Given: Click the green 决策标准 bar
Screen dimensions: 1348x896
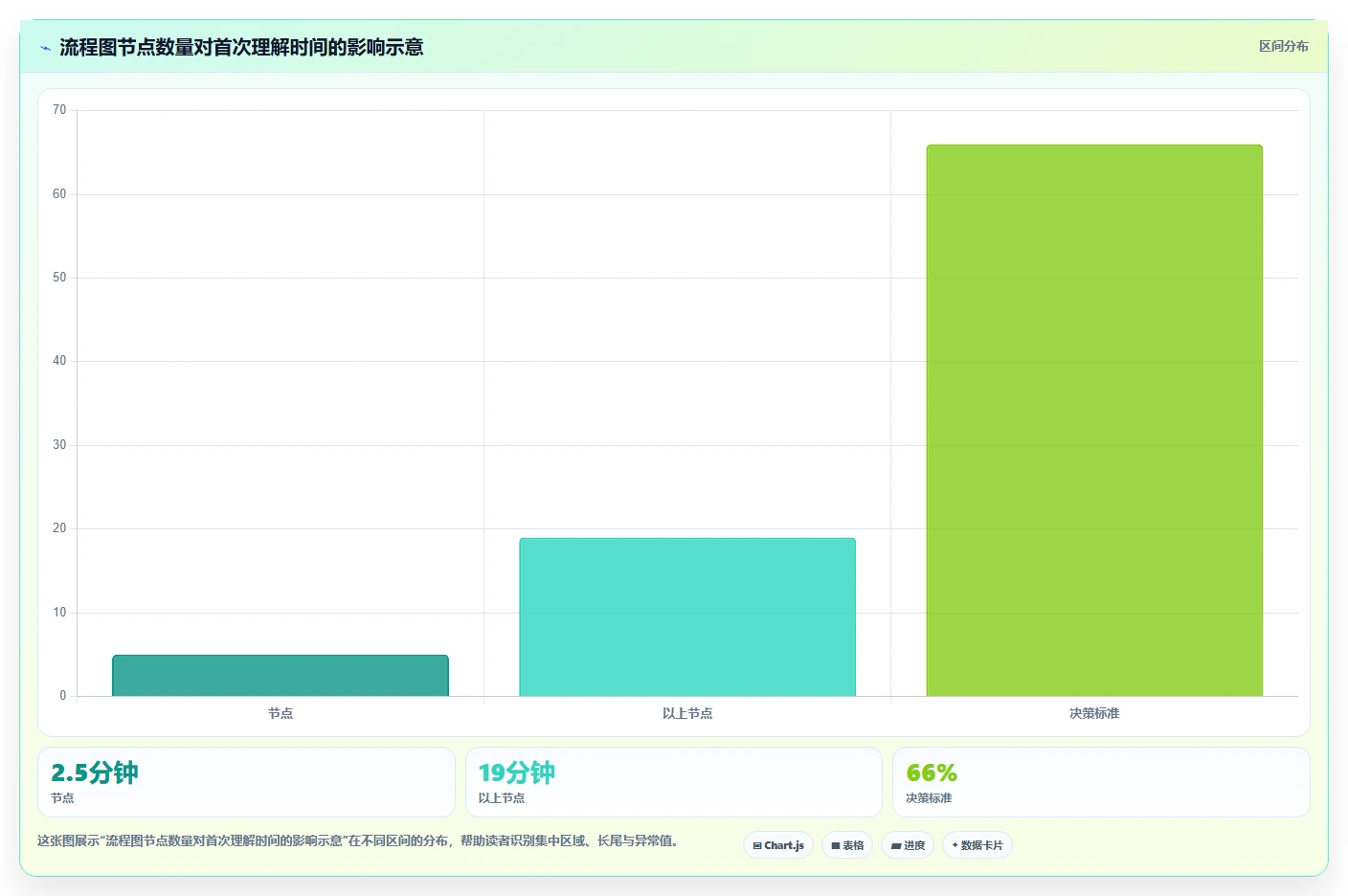Looking at the screenshot, I should coord(1094,420).
